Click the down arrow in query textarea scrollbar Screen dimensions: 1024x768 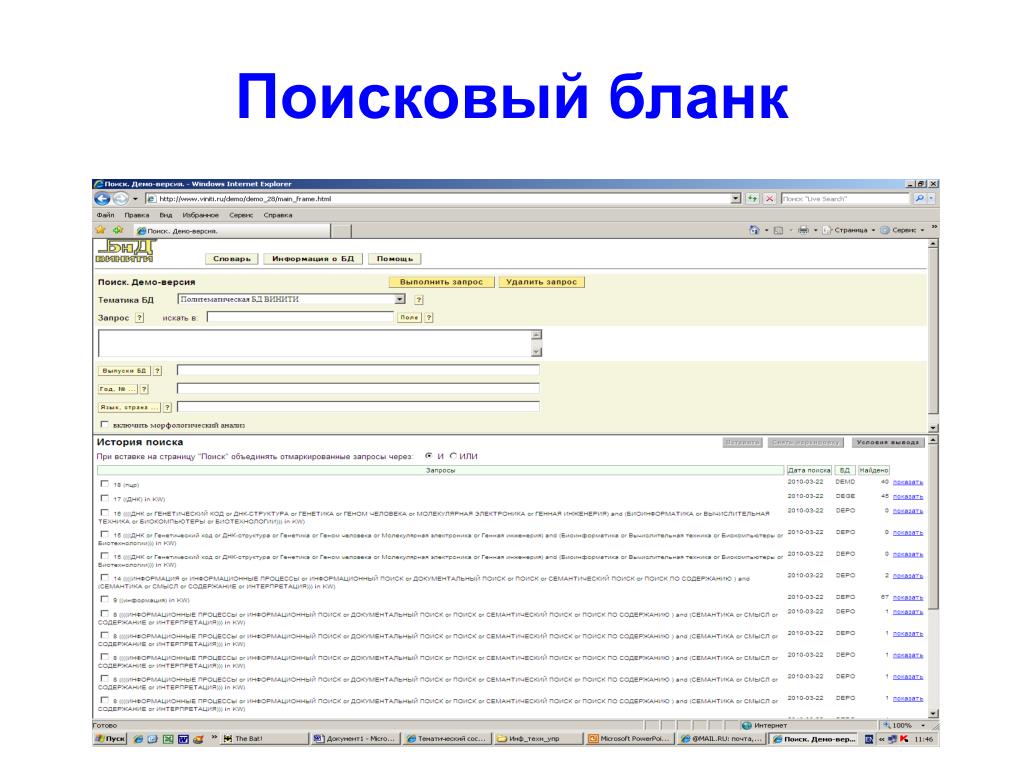pos(536,352)
